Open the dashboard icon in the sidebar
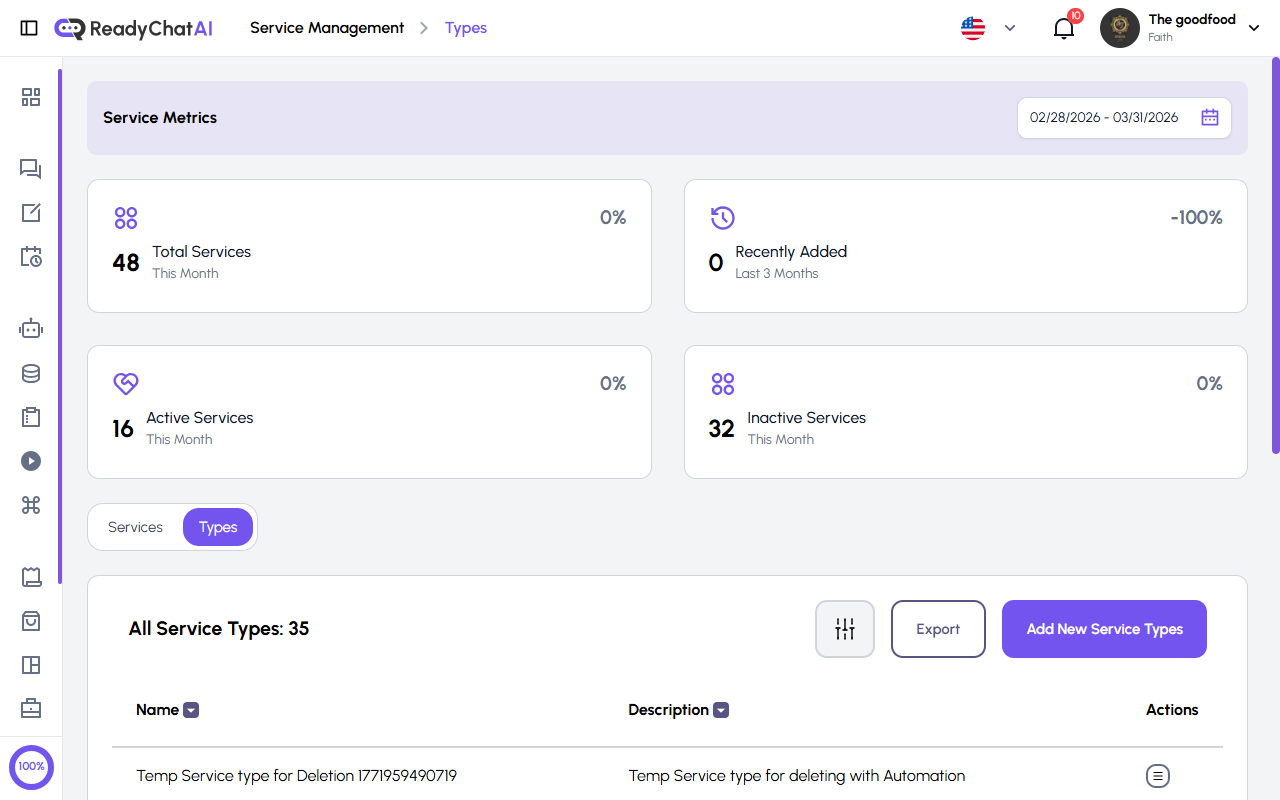 pos(30,97)
